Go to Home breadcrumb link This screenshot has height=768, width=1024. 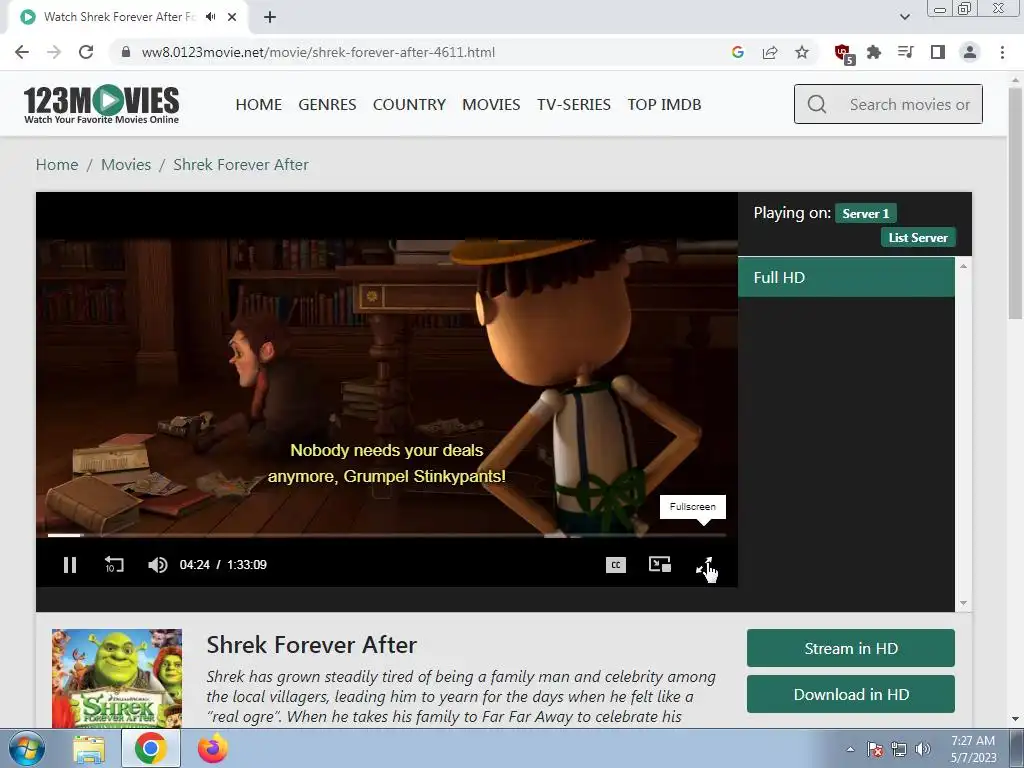point(57,165)
